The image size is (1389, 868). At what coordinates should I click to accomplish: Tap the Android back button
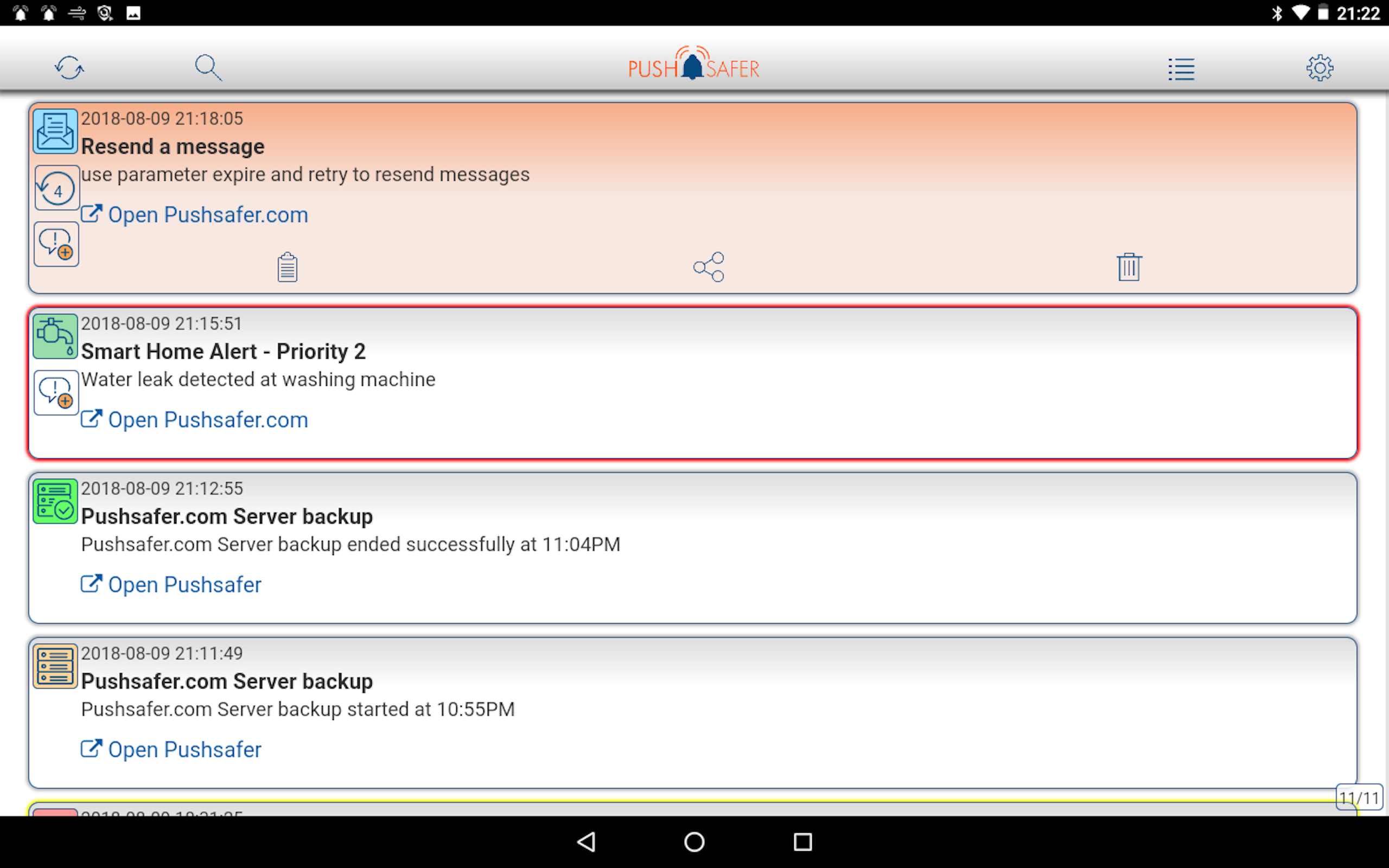click(586, 842)
